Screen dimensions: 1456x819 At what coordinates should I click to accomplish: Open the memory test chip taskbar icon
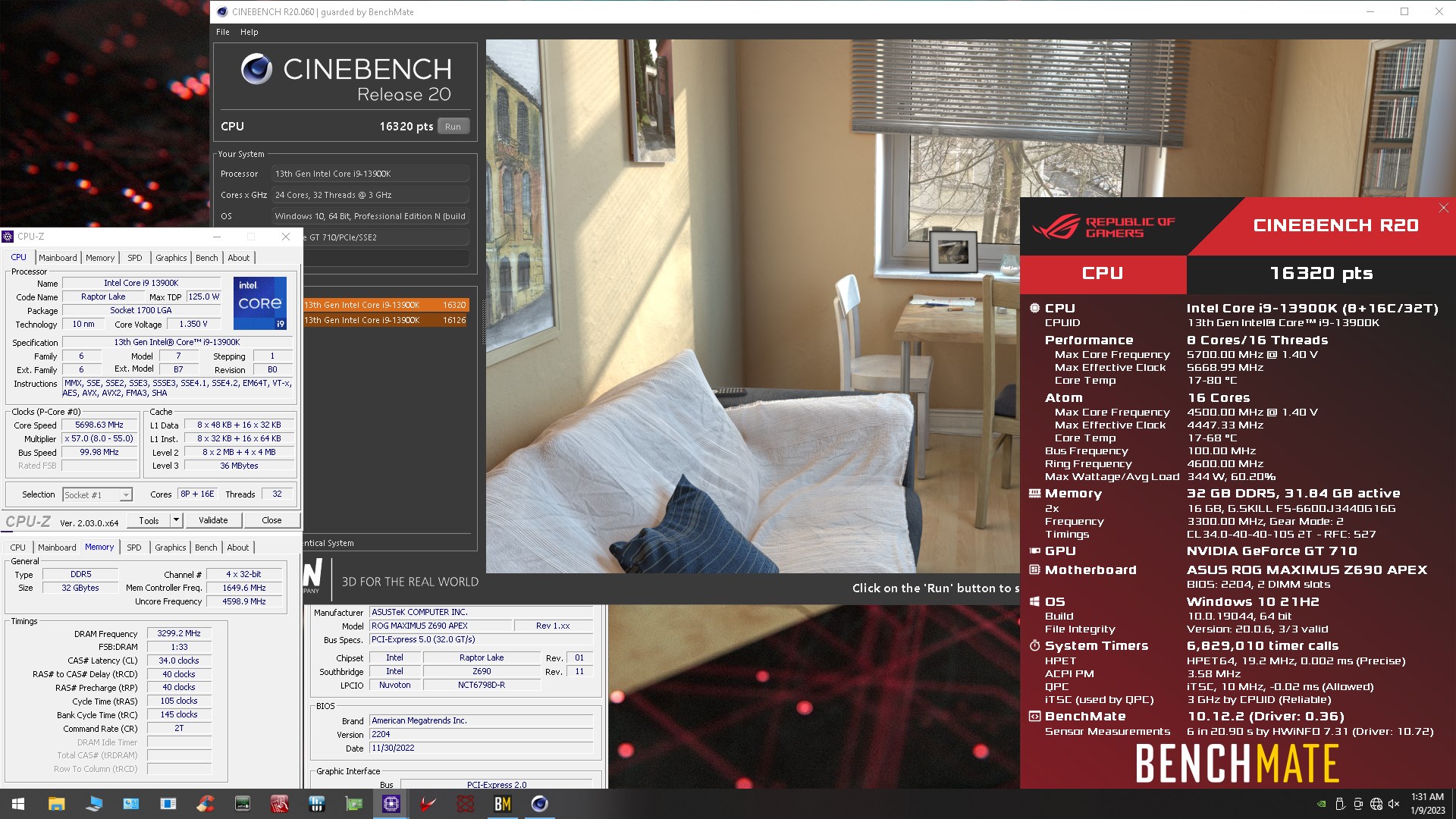pos(243,804)
